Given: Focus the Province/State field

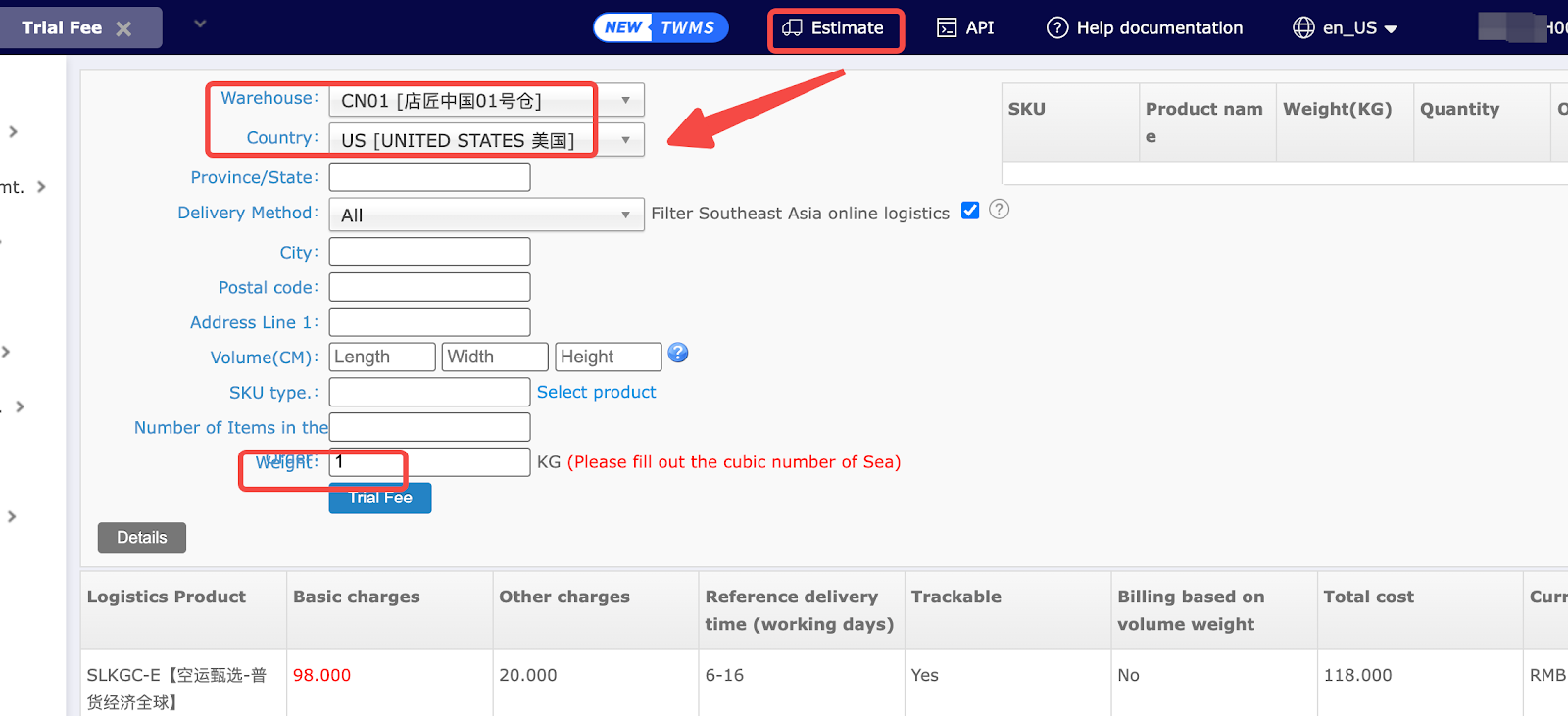Looking at the screenshot, I should pyautogui.click(x=429, y=177).
